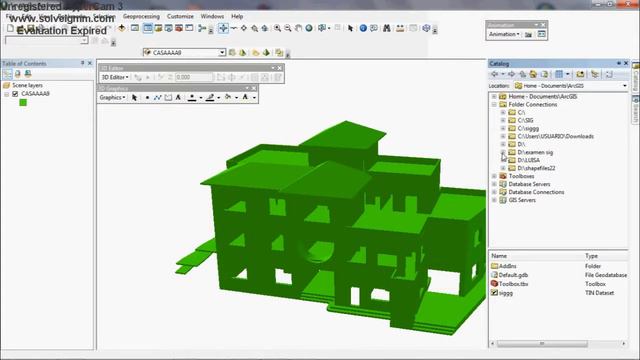Choose the Zoom In tool

click(278, 28)
